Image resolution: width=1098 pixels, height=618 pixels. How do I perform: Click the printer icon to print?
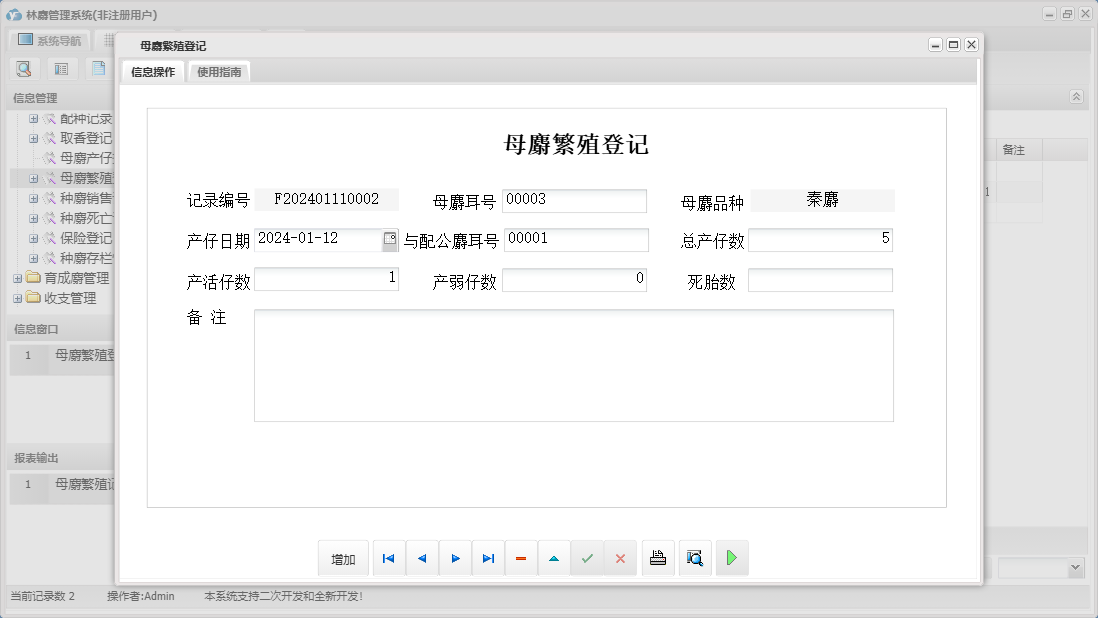coord(658,559)
